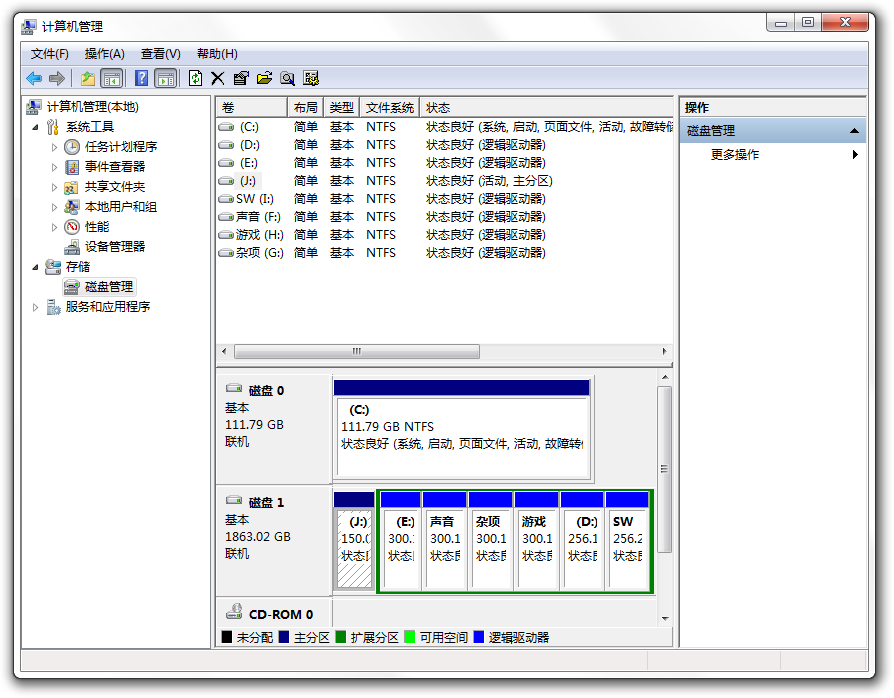The width and height of the screenshot is (894, 698).
Task: Toggle the show/hide console tree button
Action: 112,78
